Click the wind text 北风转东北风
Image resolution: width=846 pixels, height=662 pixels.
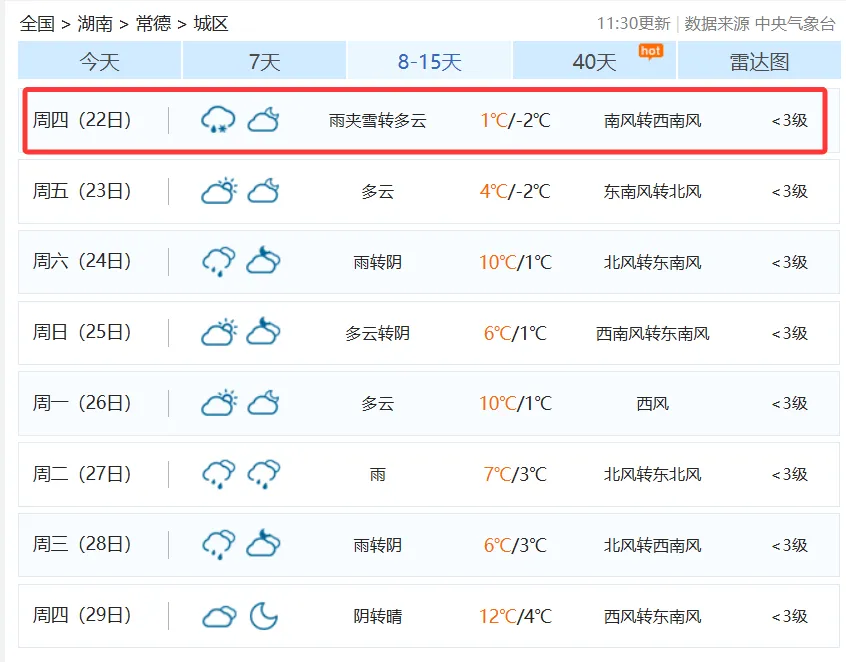pos(652,475)
